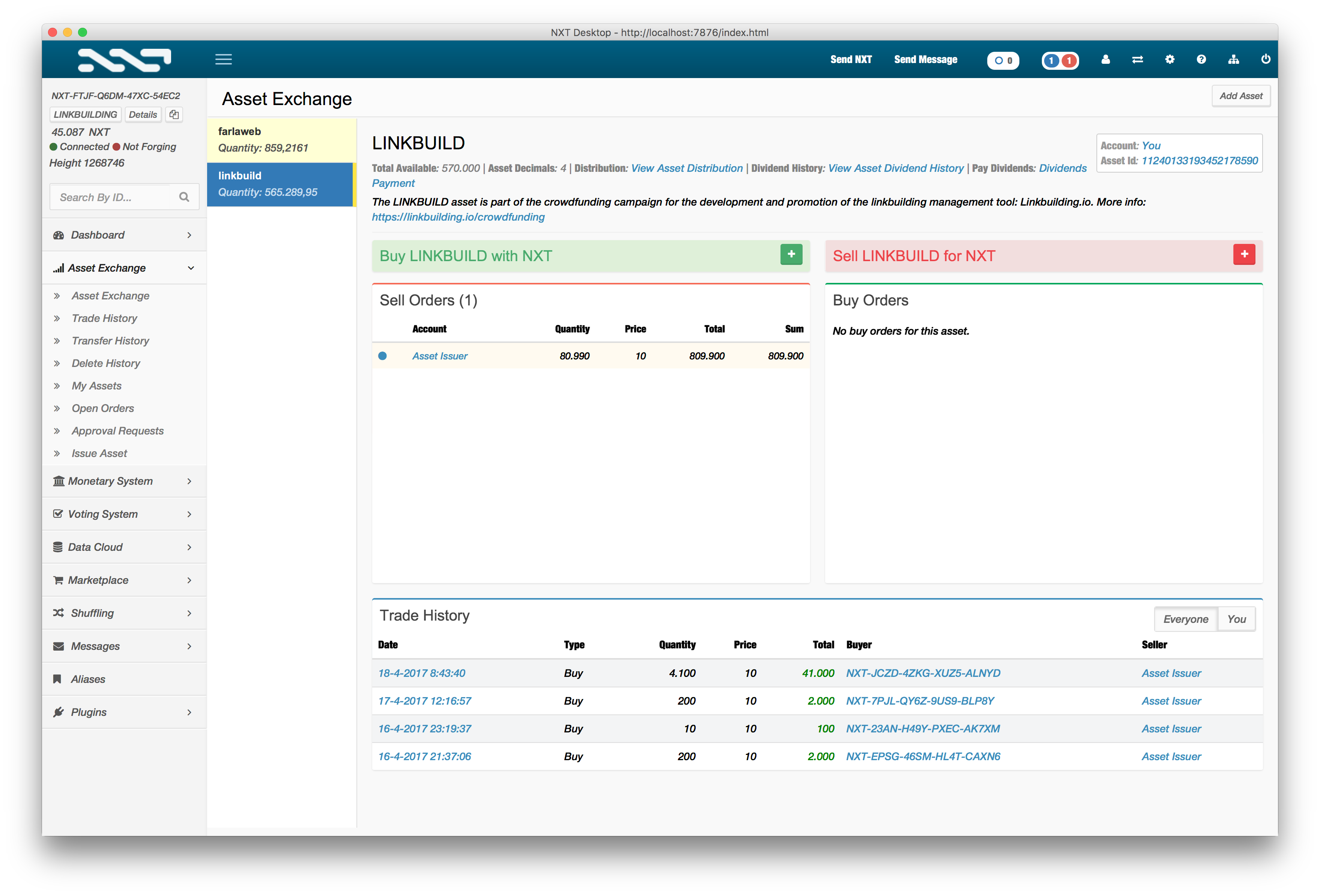Collapse the Asset Exchange menu chevron

pos(191,268)
